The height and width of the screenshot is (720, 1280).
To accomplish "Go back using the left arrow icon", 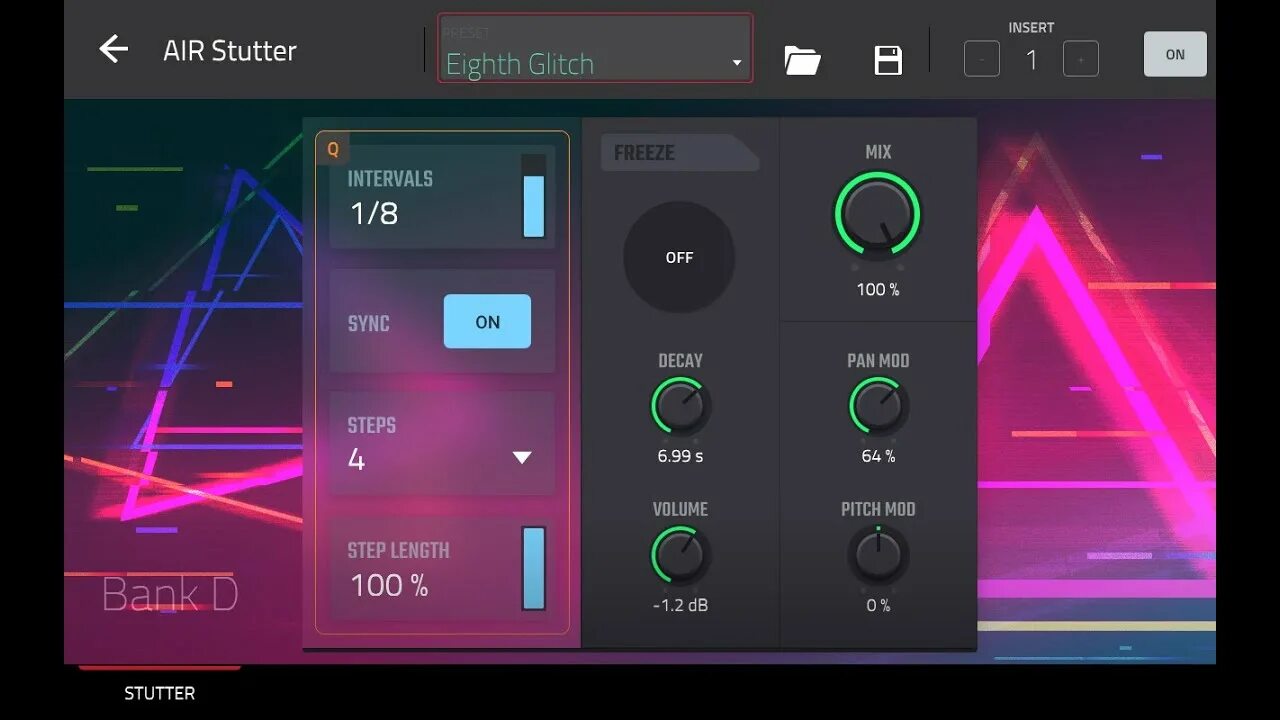I will tap(114, 49).
